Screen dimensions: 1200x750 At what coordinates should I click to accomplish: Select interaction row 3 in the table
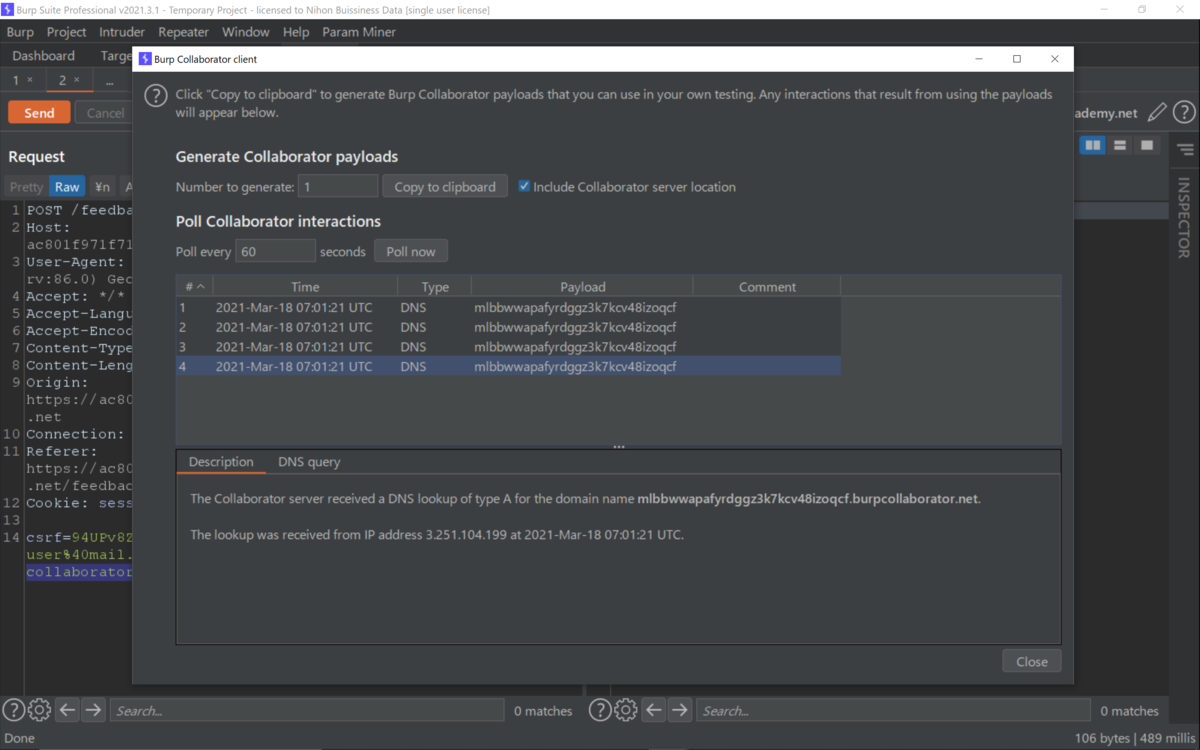(x=508, y=347)
